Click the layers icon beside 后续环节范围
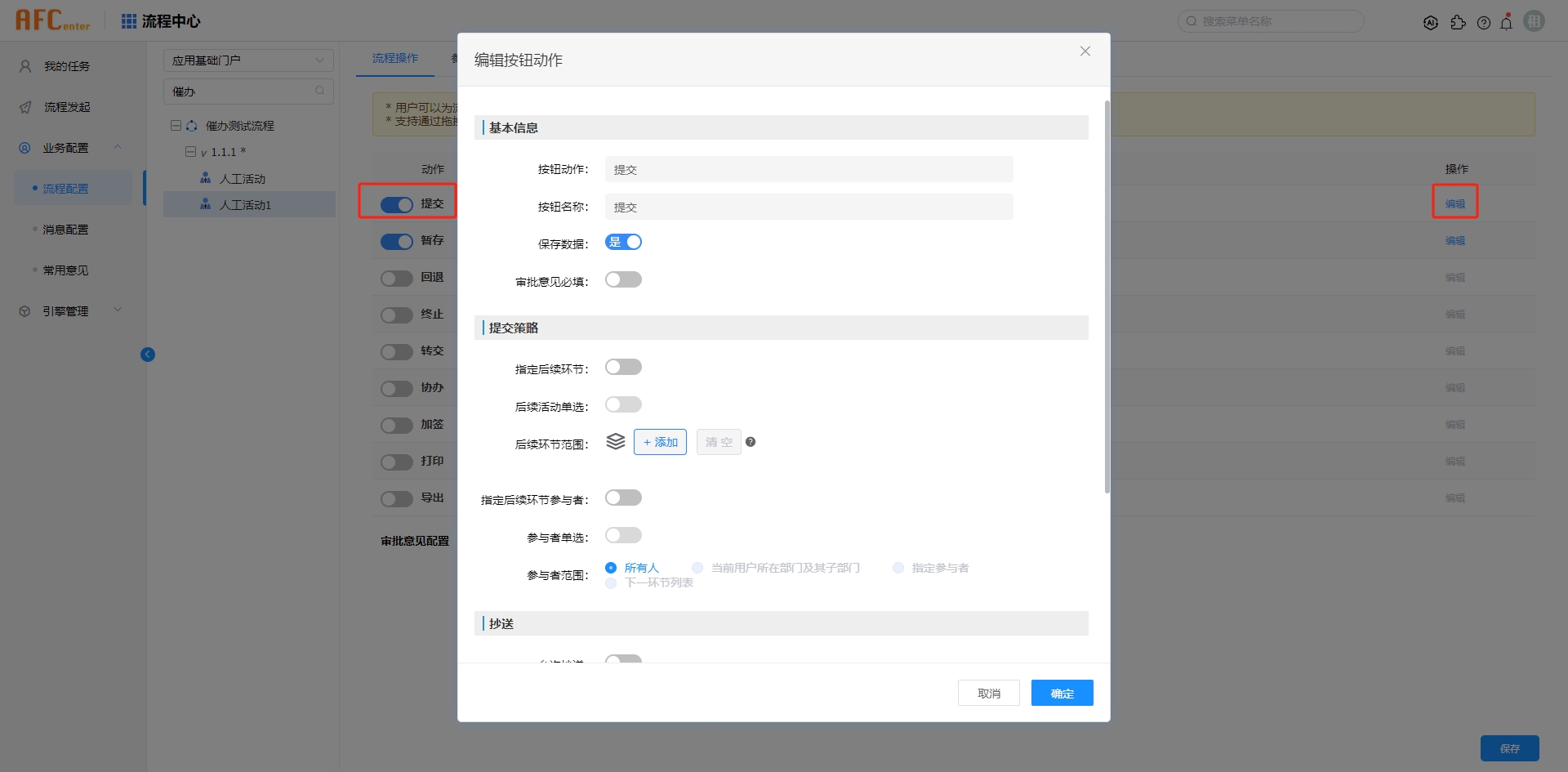 click(x=616, y=442)
